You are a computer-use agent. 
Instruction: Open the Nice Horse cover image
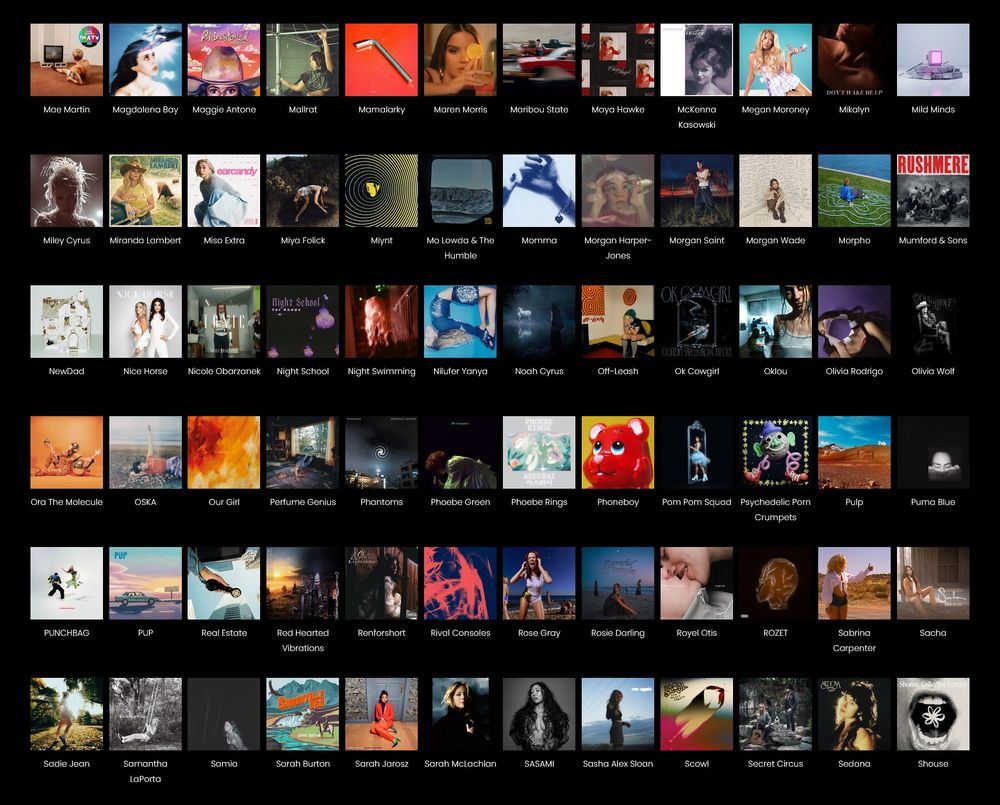(145, 321)
